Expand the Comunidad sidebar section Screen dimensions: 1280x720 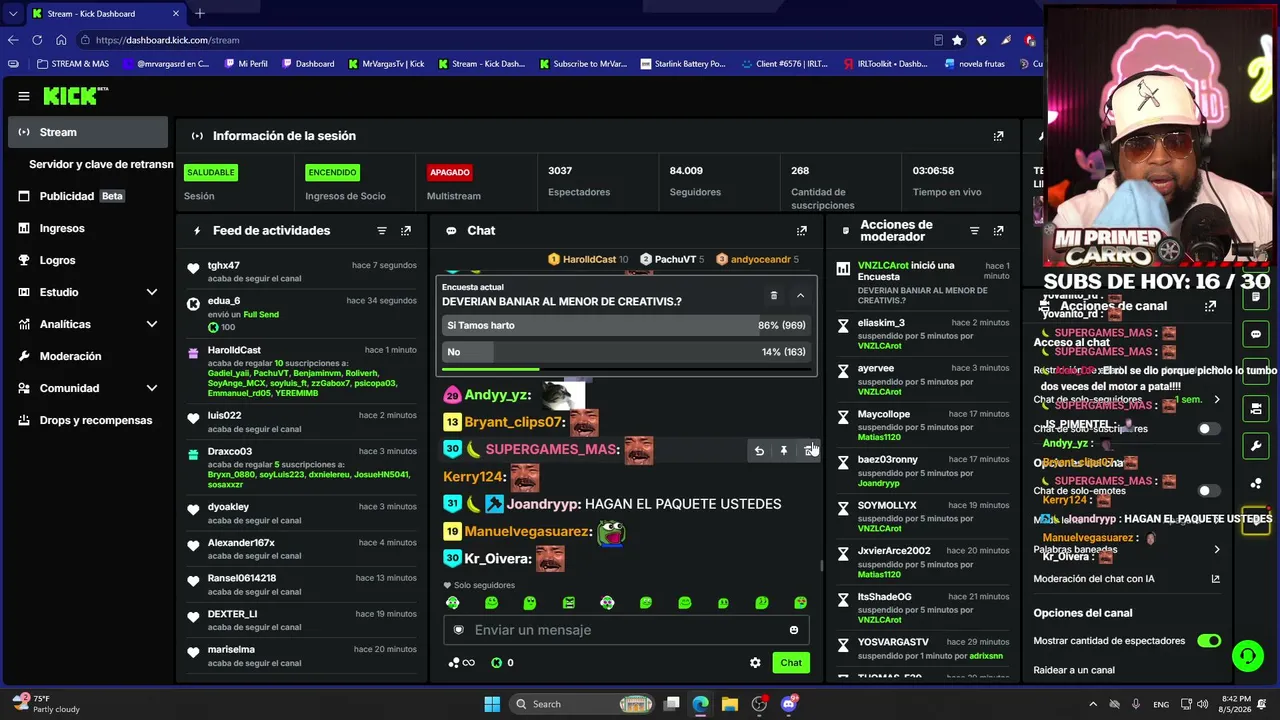tap(152, 388)
